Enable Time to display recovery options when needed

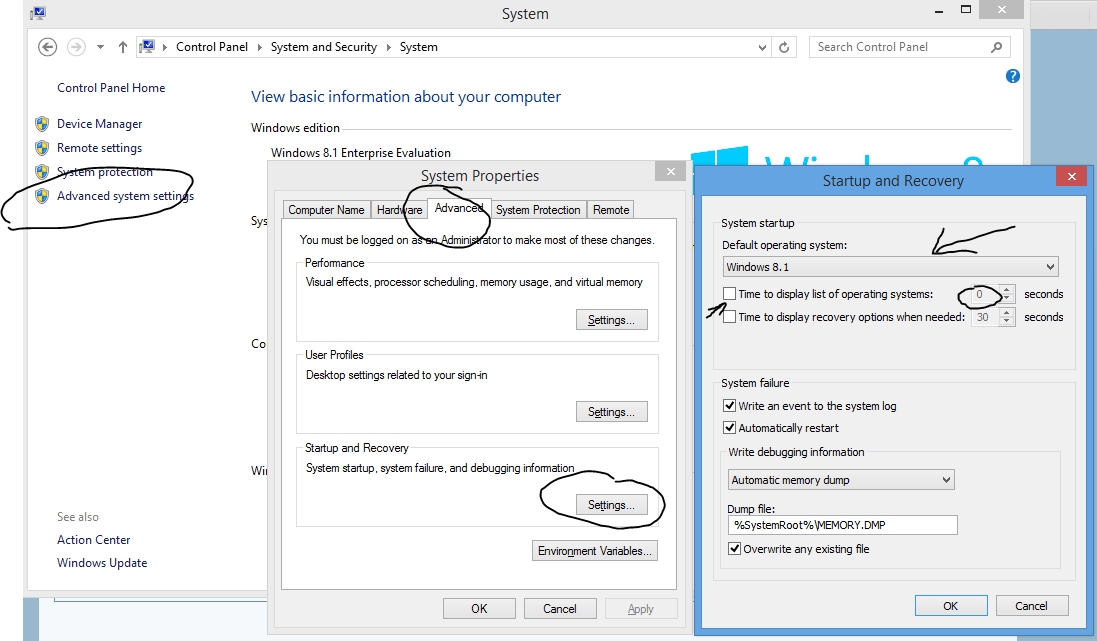(x=730, y=317)
